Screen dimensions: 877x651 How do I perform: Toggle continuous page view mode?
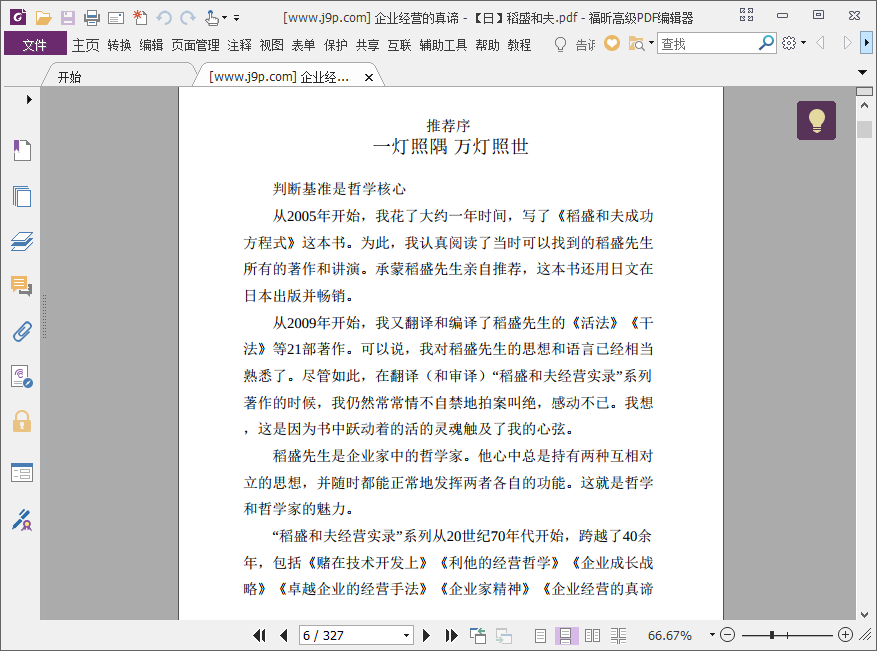coord(565,635)
